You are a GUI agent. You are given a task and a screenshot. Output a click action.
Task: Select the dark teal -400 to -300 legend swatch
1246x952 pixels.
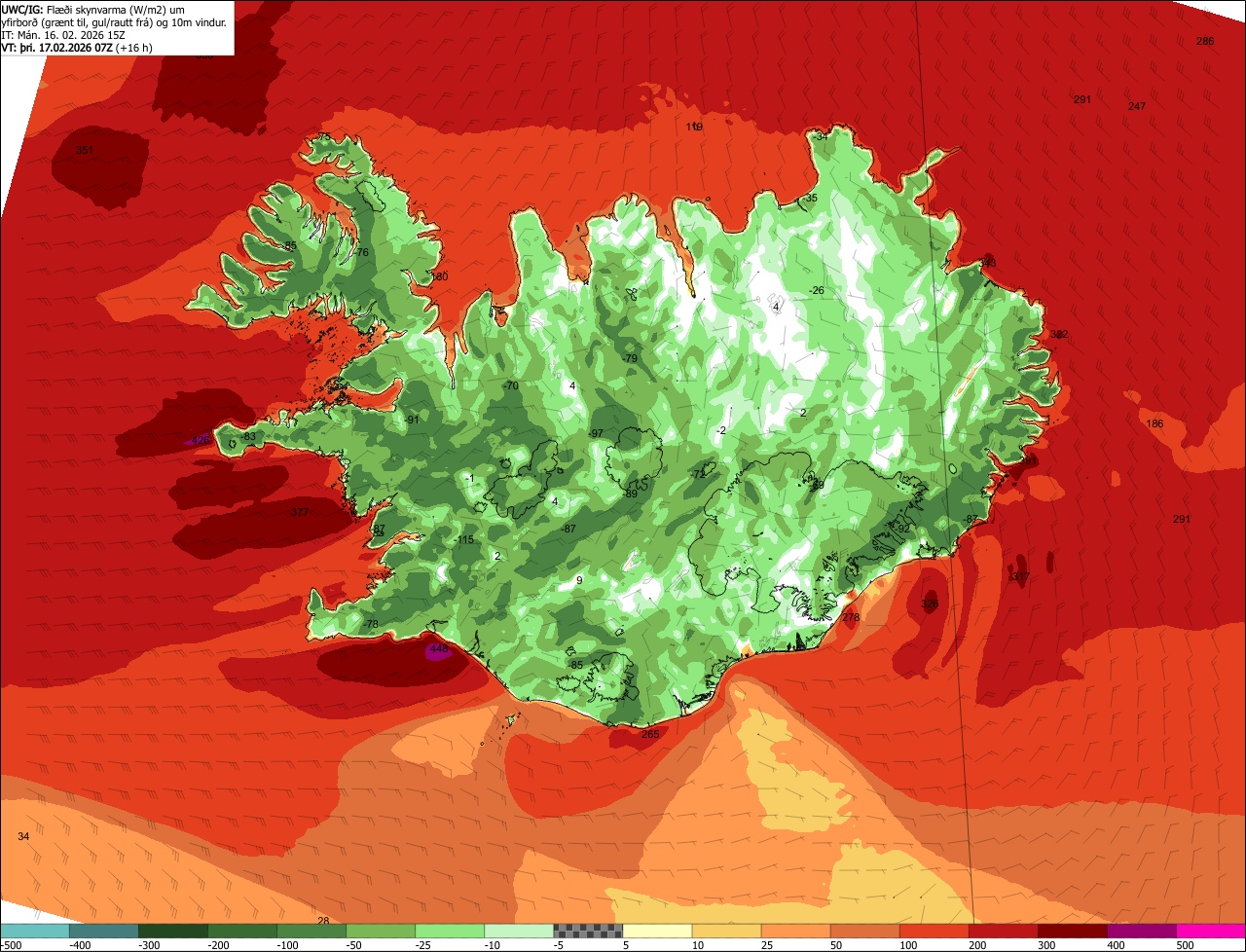(104, 932)
